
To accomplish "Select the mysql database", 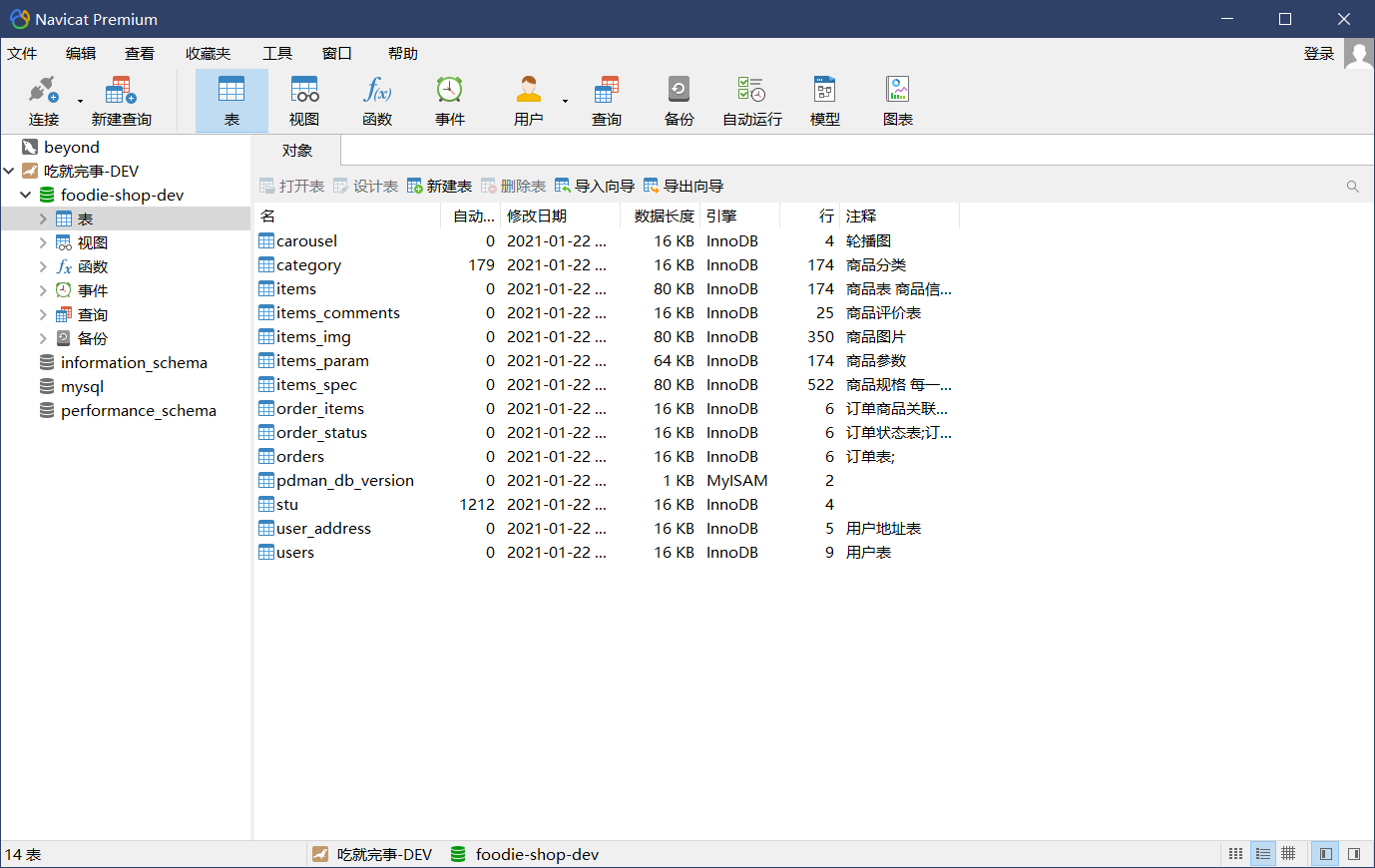I will [x=82, y=386].
